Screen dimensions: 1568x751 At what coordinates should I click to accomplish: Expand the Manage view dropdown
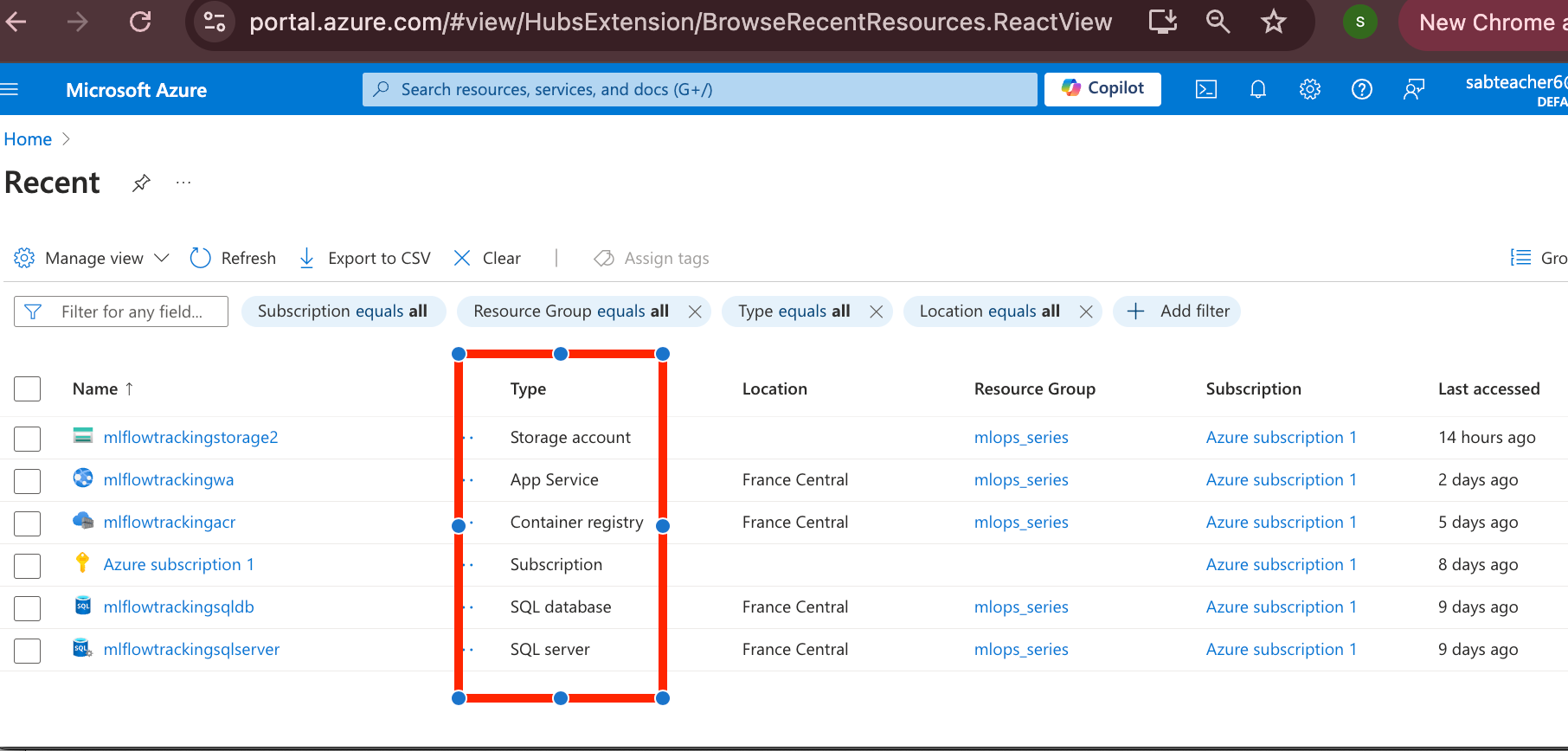click(93, 258)
